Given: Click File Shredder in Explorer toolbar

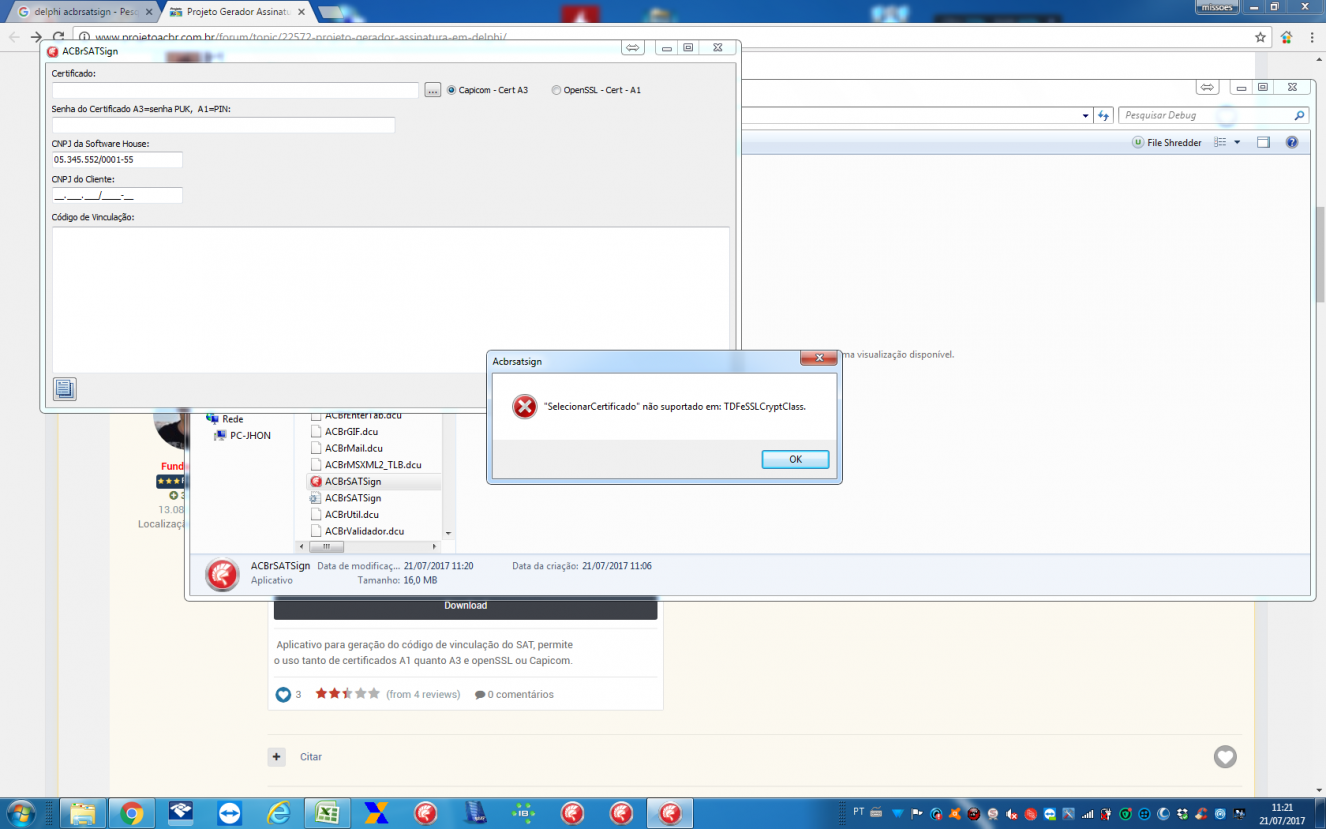Looking at the screenshot, I should 1167,143.
